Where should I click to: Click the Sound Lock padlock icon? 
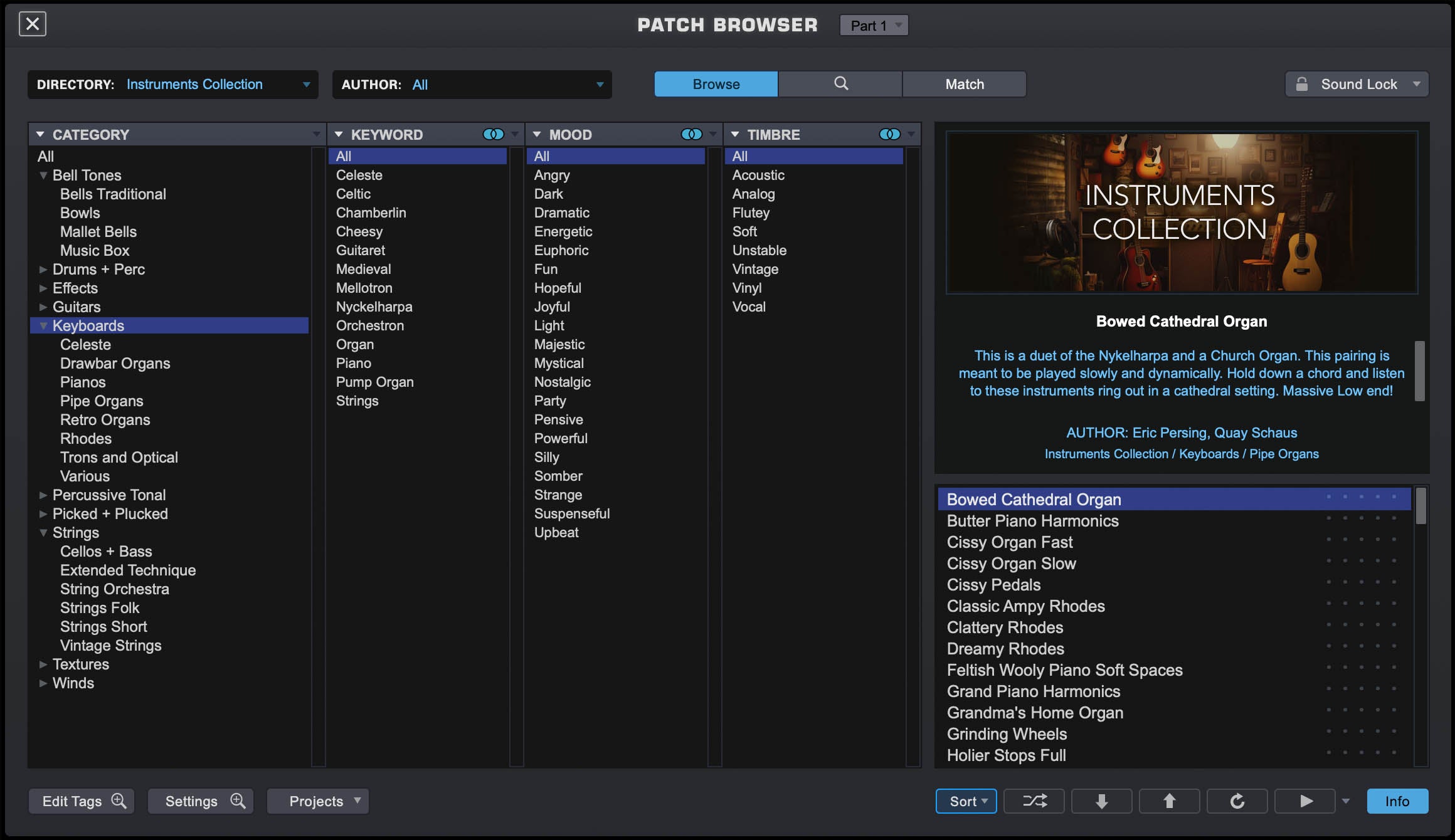1303,83
